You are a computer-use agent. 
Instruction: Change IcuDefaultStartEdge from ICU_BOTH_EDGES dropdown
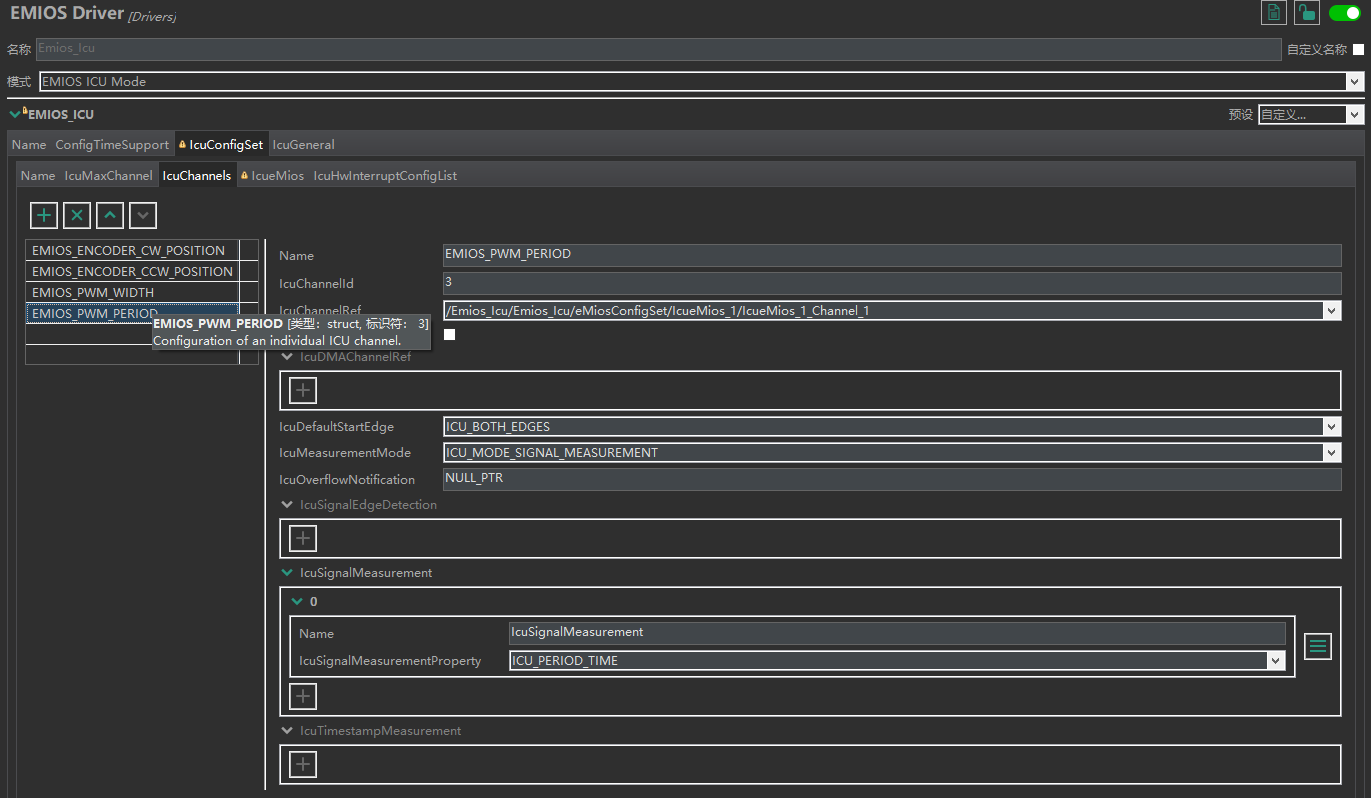point(1332,426)
